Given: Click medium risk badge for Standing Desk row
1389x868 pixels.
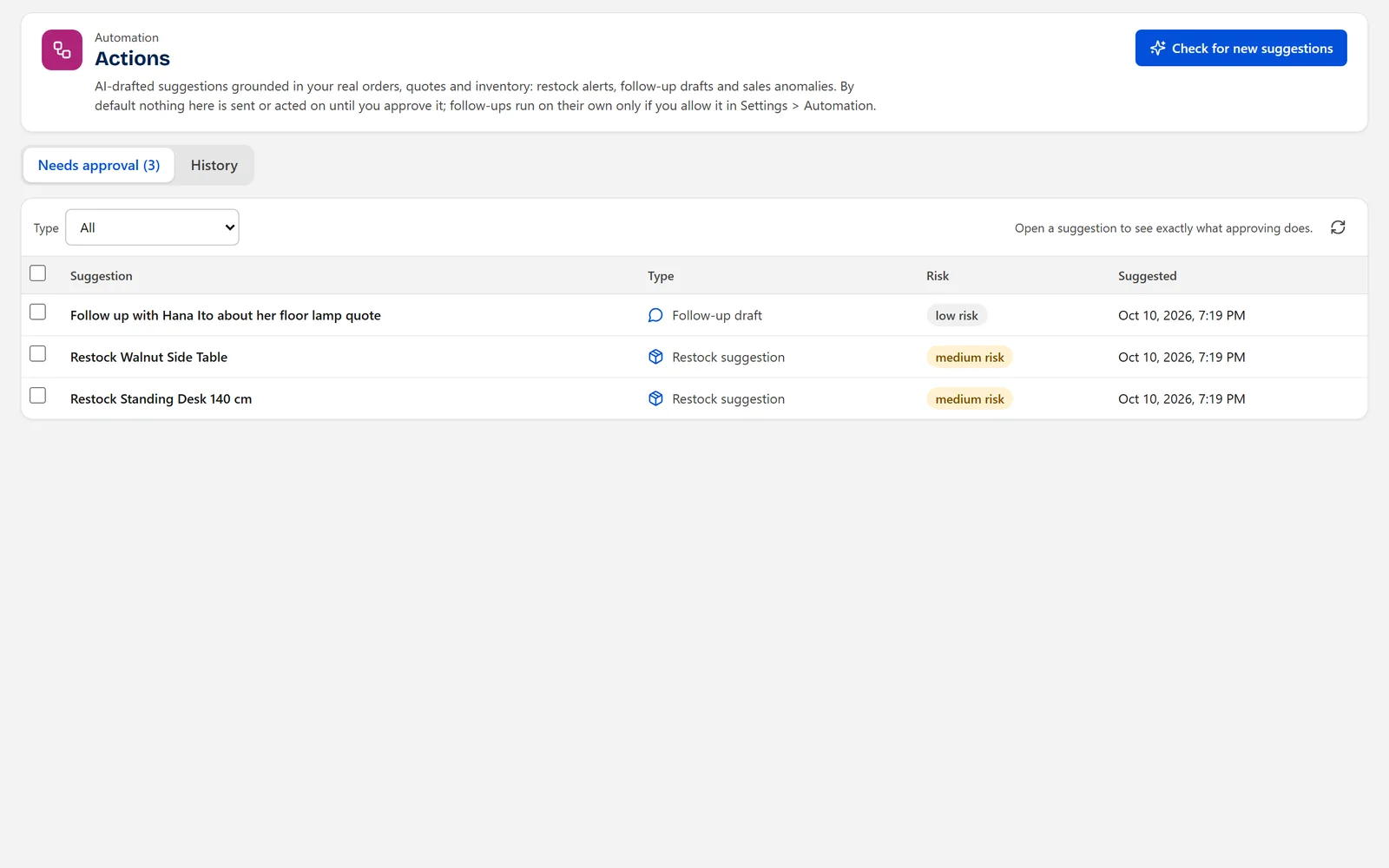Looking at the screenshot, I should pos(970,398).
